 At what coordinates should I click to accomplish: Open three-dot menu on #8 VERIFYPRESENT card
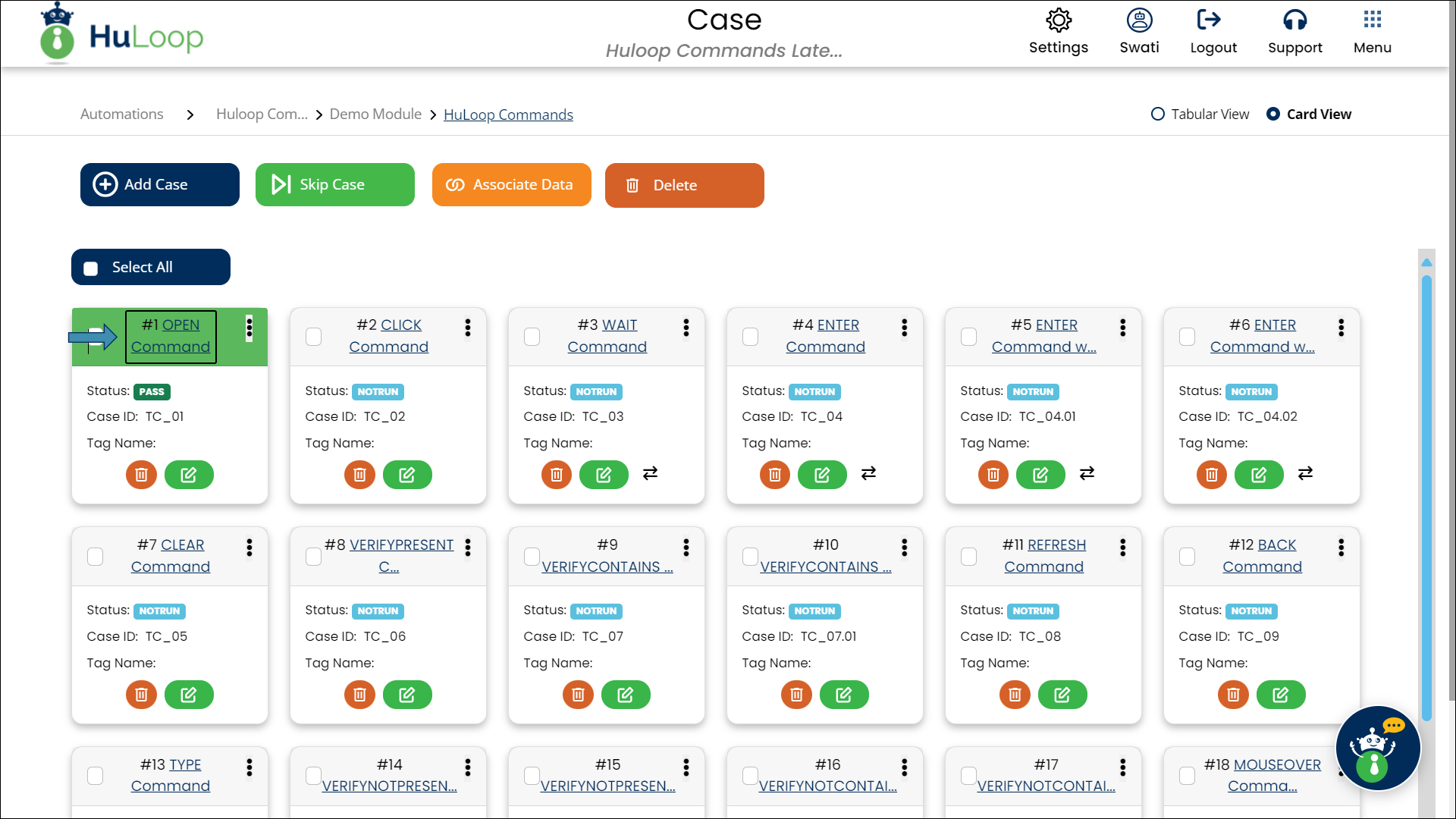pyautogui.click(x=467, y=548)
